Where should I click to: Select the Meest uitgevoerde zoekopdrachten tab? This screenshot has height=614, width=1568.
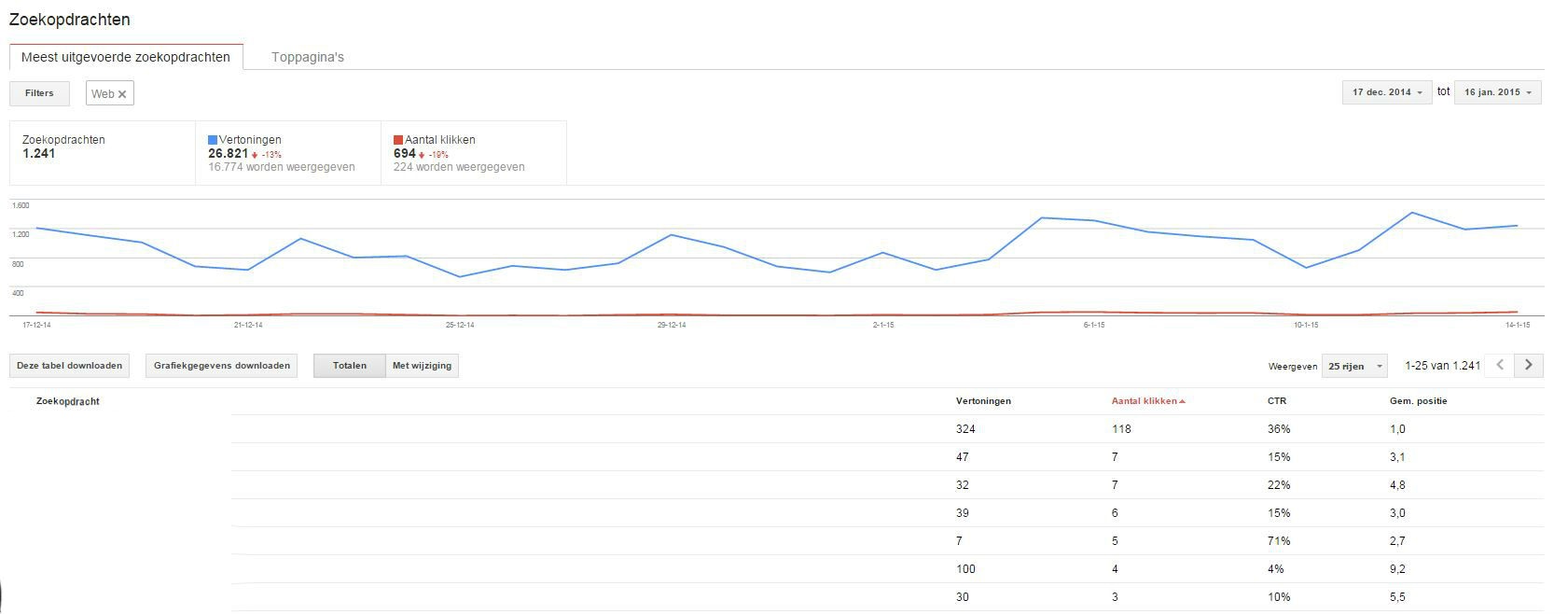[126, 57]
